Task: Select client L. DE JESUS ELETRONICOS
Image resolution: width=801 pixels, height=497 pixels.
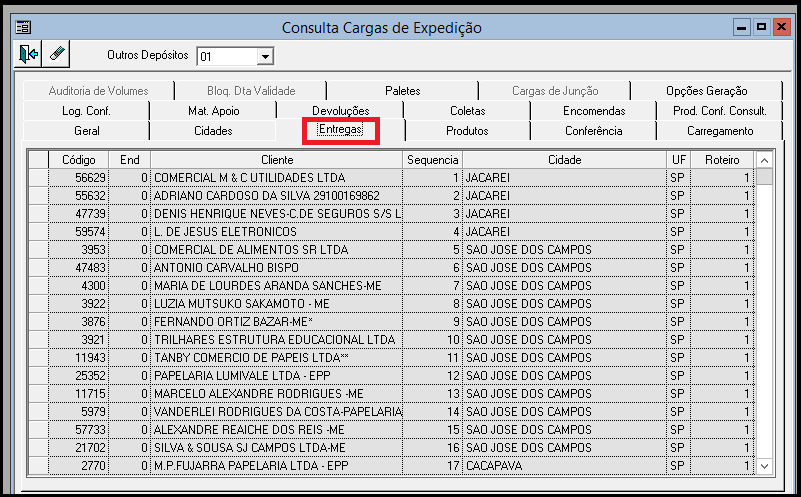Action: click(276, 231)
